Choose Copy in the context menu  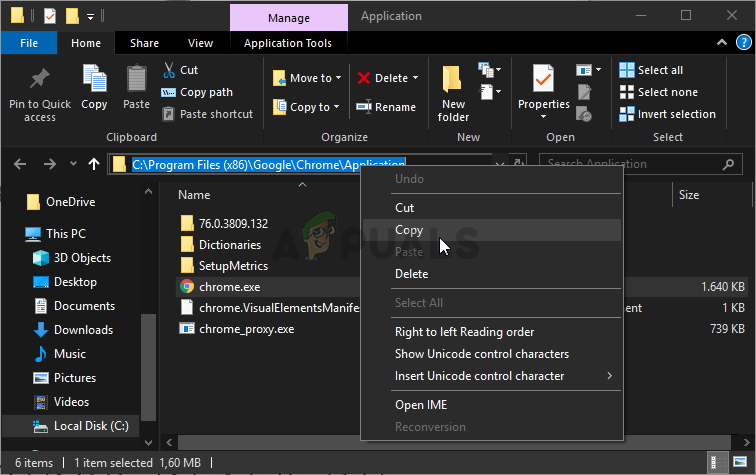pyautogui.click(x=492, y=230)
